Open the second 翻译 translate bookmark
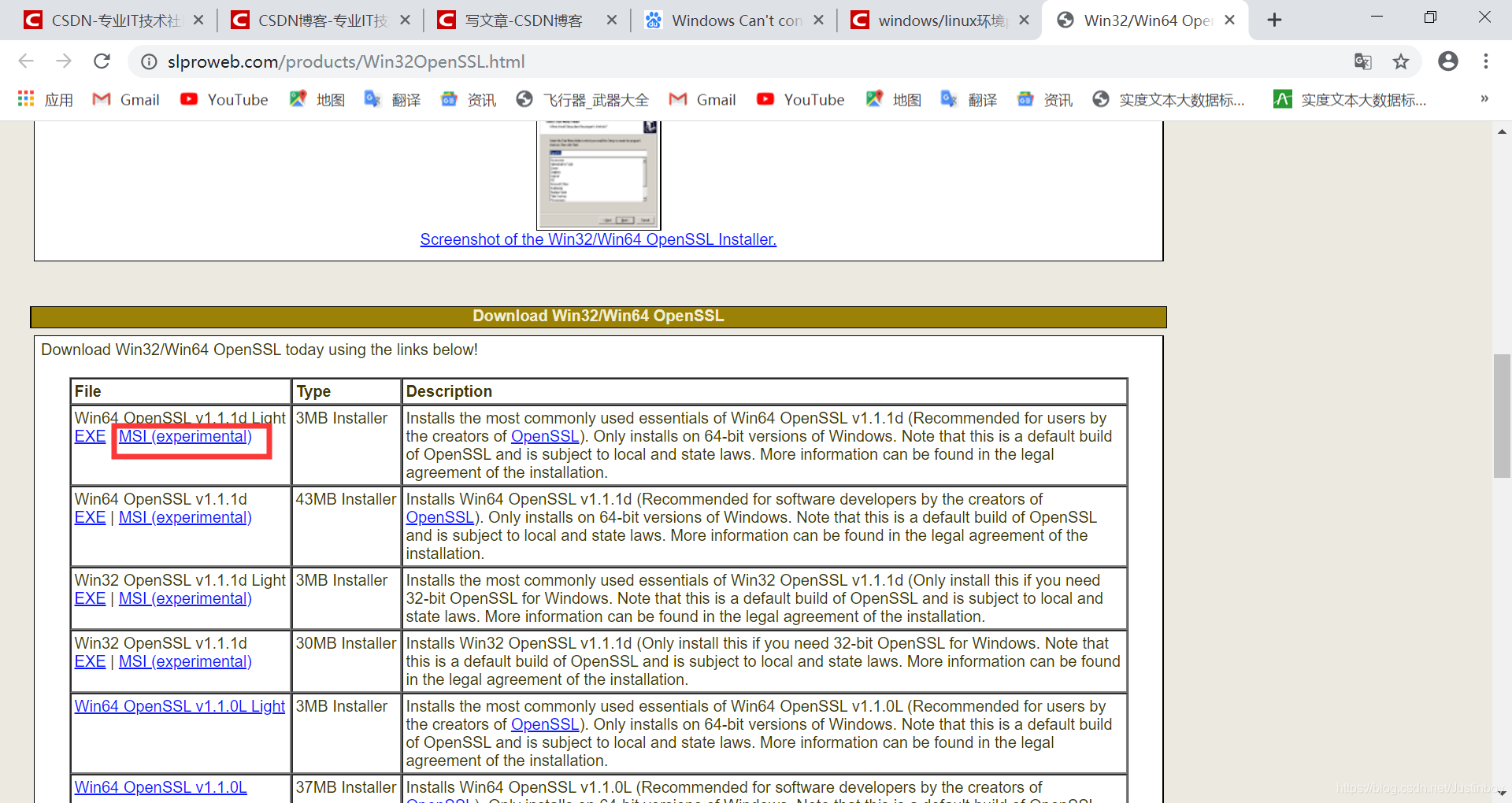The width and height of the screenshot is (1512, 803). [x=969, y=99]
